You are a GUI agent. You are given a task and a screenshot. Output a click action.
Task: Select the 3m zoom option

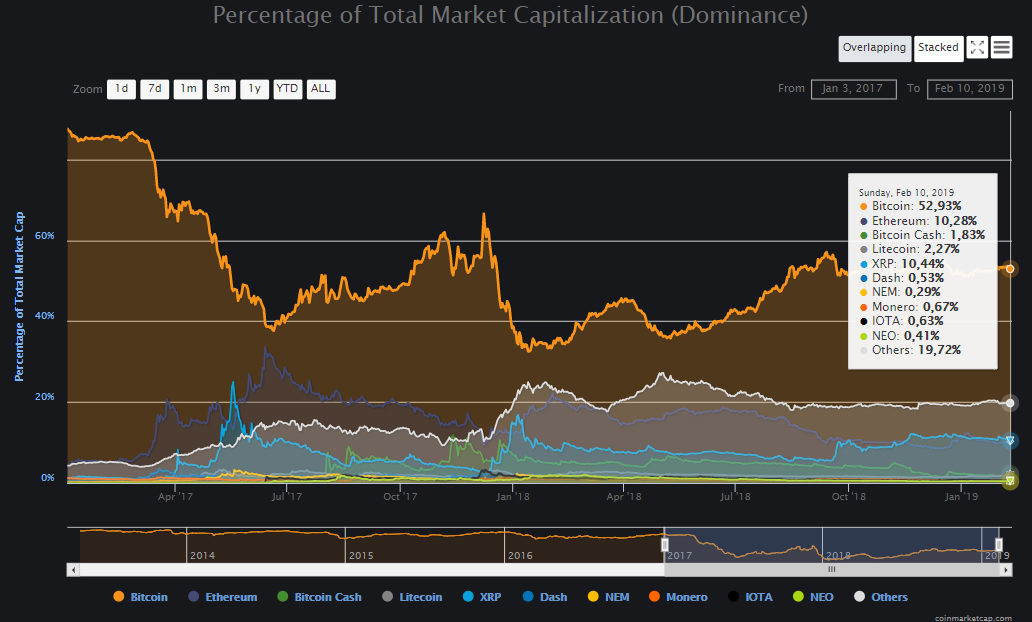(x=221, y=89)
